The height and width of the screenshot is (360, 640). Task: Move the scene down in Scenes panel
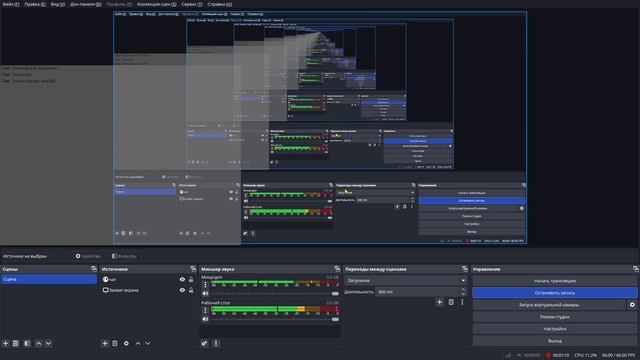click(48, 343)
